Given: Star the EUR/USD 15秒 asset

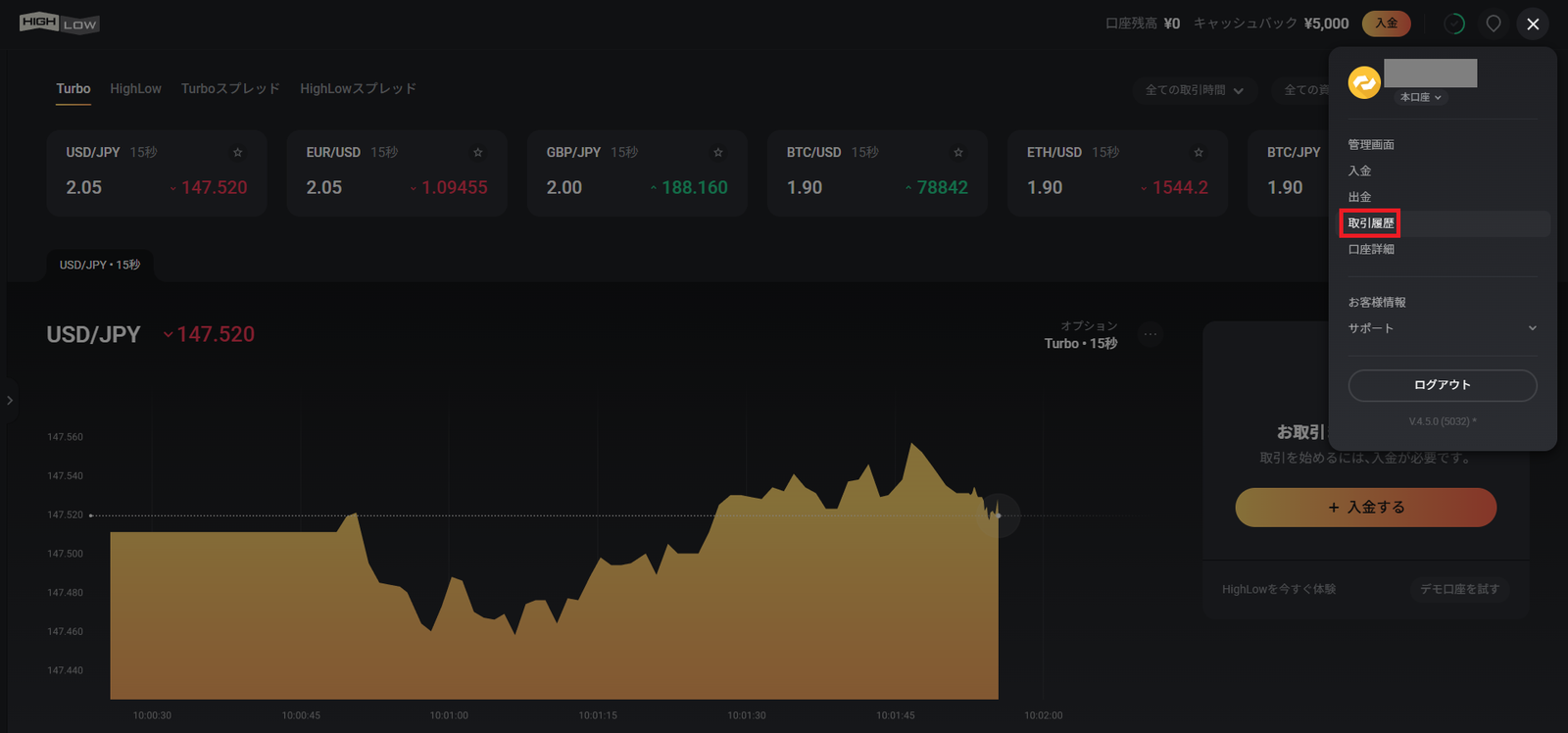Looking at the screenshot, I should pyautogui.click(x=478, y=152).
